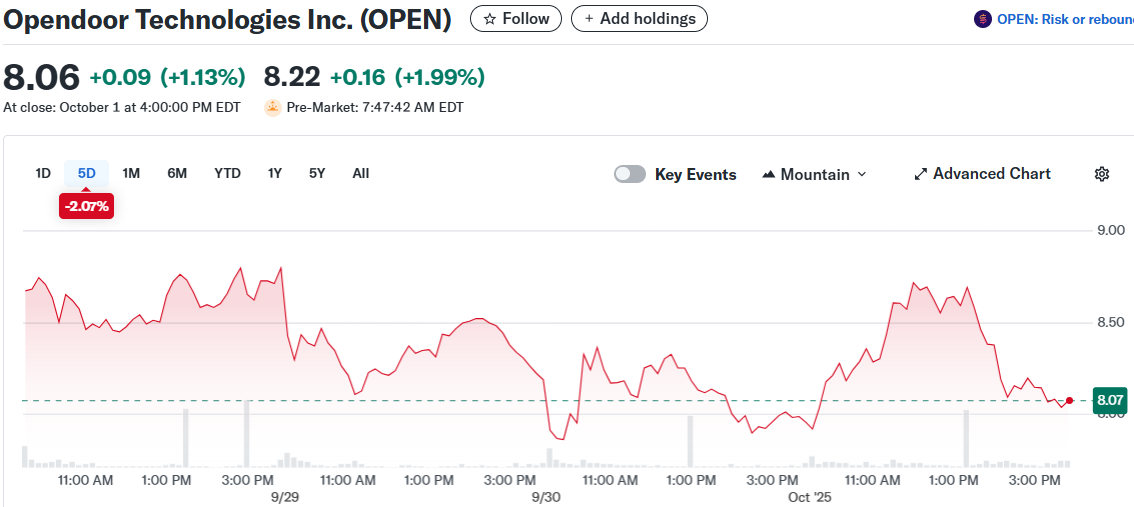Click the mountain chart type icon

click(x=768, y=174)
